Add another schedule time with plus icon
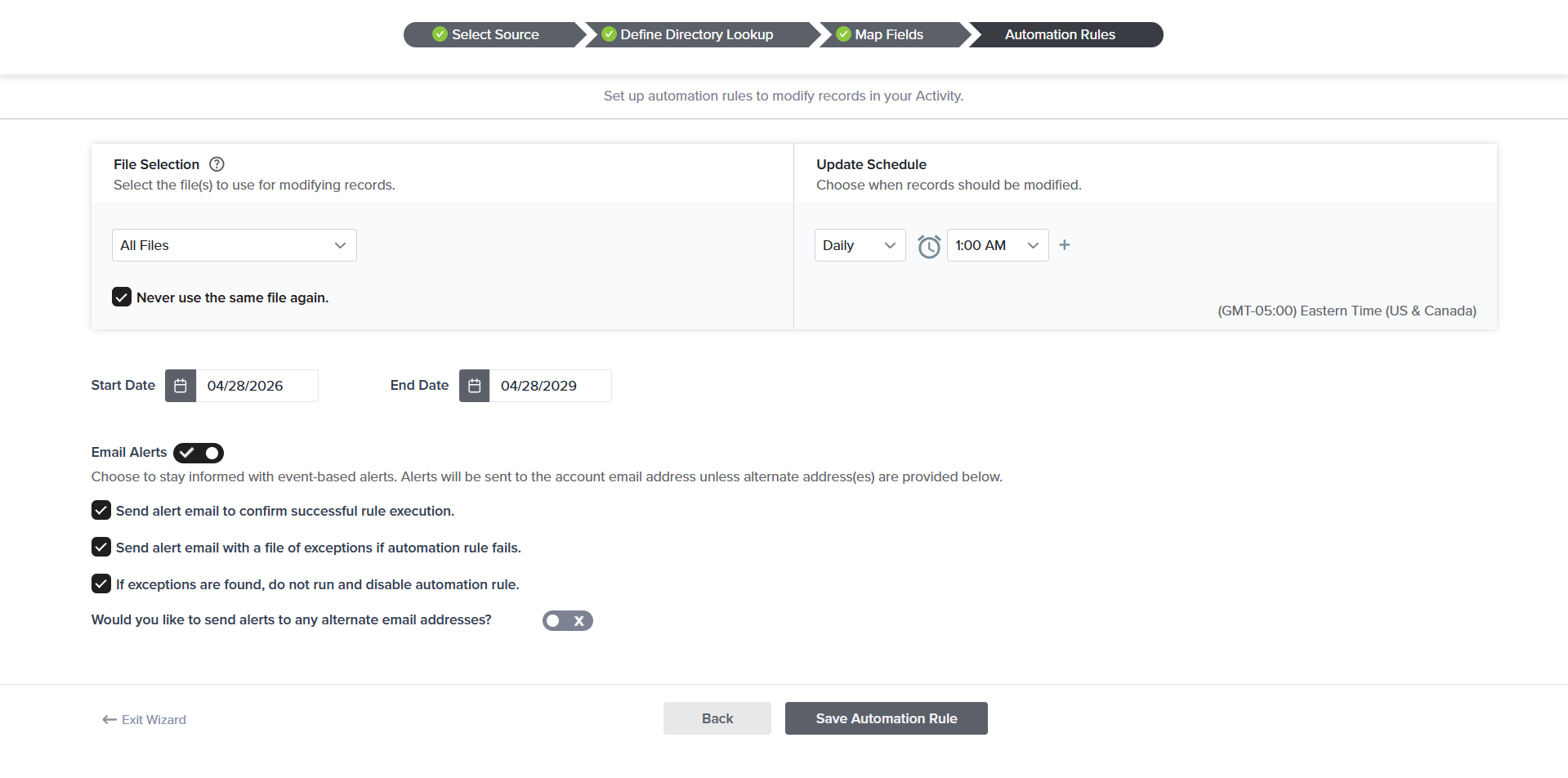 (1065, 245)
